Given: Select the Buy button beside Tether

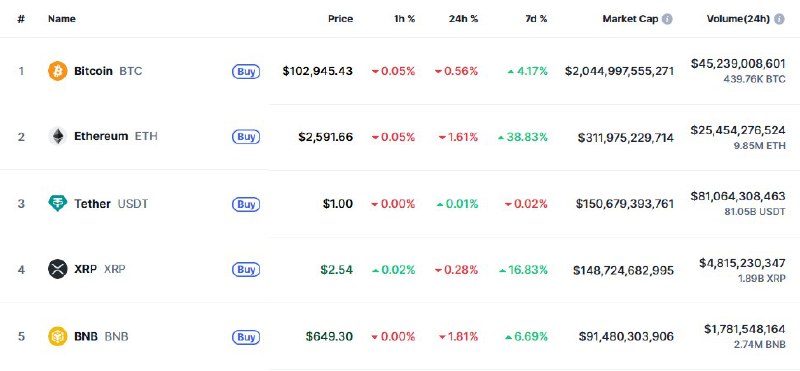Looking at the screenshot, I should pos(246,204).
